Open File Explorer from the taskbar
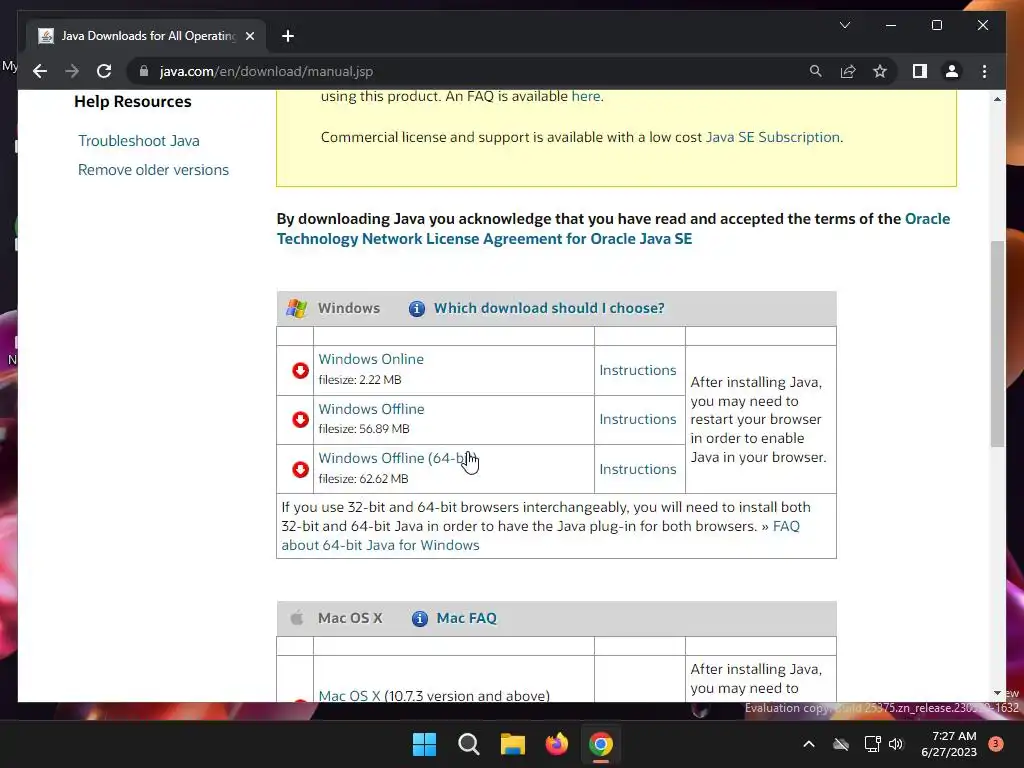 click(513, 744)
